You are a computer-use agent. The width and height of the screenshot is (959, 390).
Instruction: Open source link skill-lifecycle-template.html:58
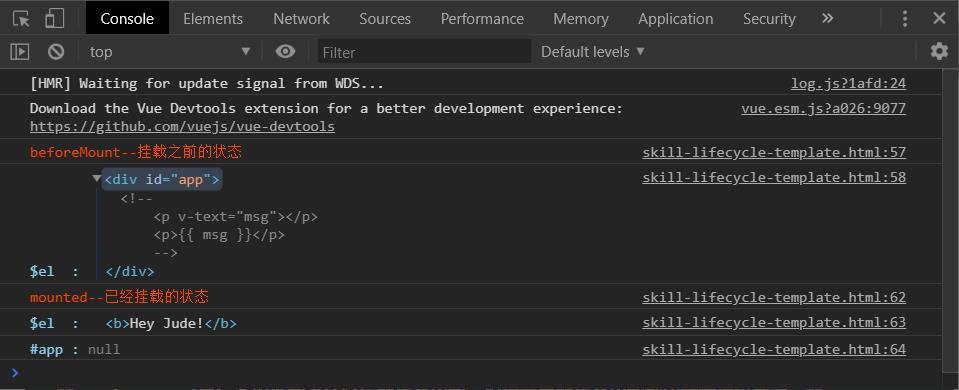coord(774,177)
